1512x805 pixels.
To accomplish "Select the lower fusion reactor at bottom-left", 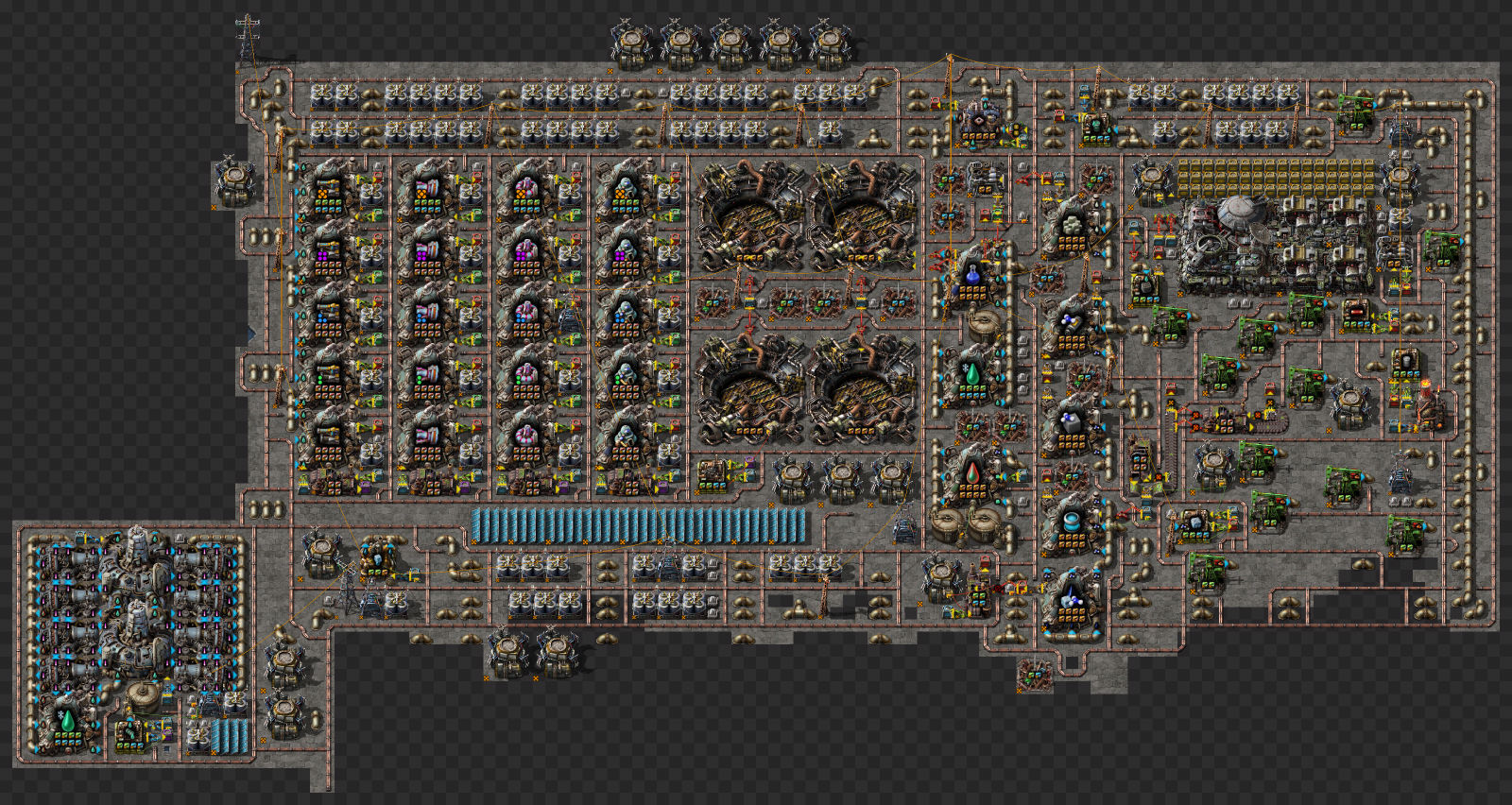I will [138, 635].
